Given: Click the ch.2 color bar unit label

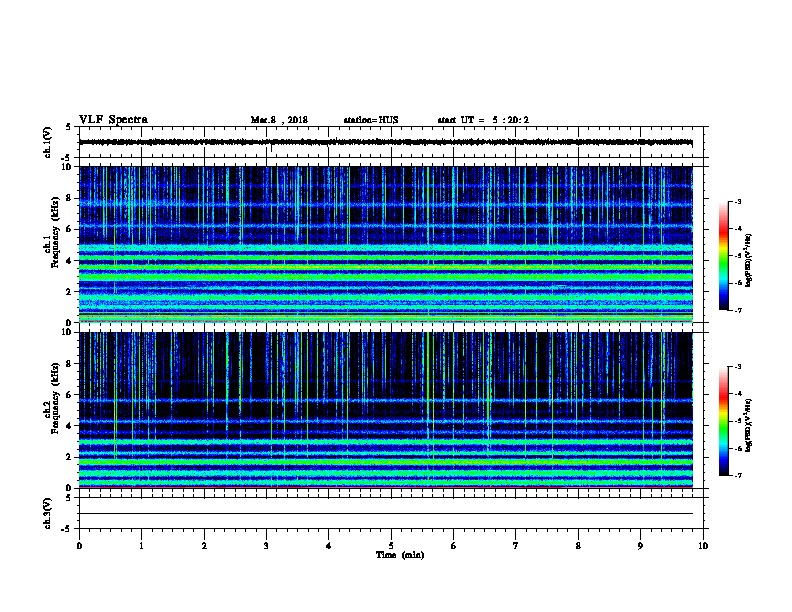Looking at the screenshot, I should 749,425.
